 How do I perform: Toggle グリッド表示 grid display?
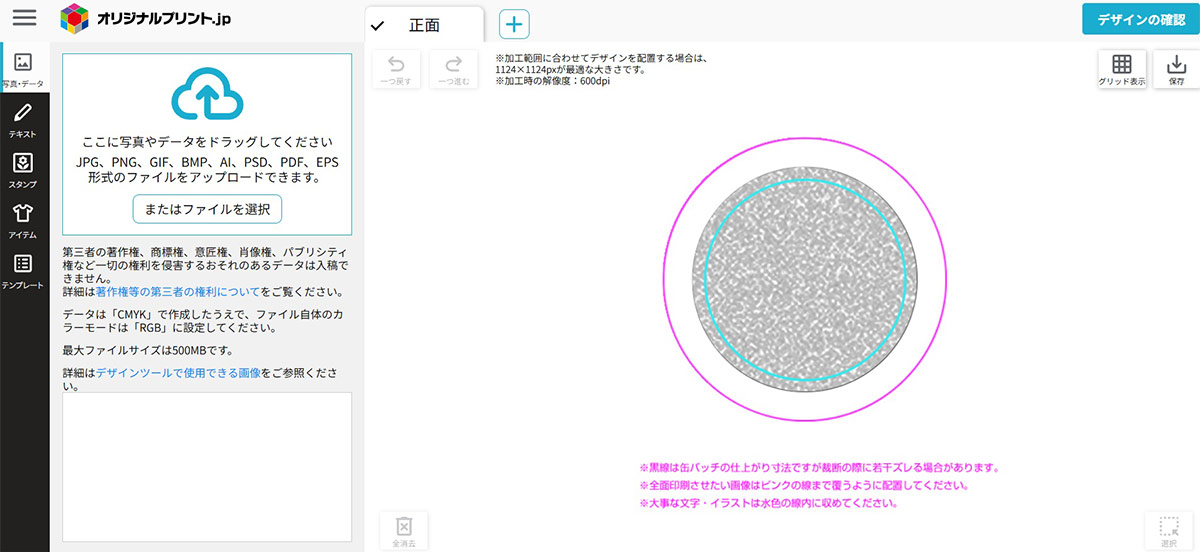1122,69
